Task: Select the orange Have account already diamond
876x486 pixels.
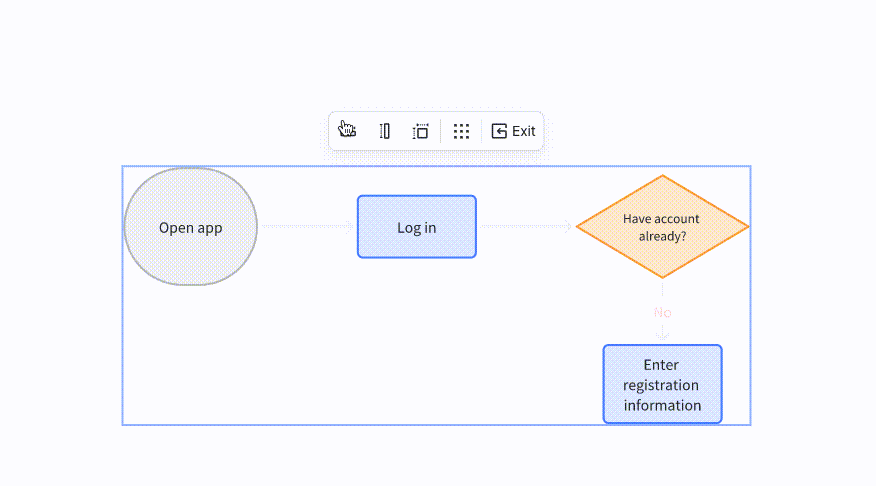Action: pos(663,227)
